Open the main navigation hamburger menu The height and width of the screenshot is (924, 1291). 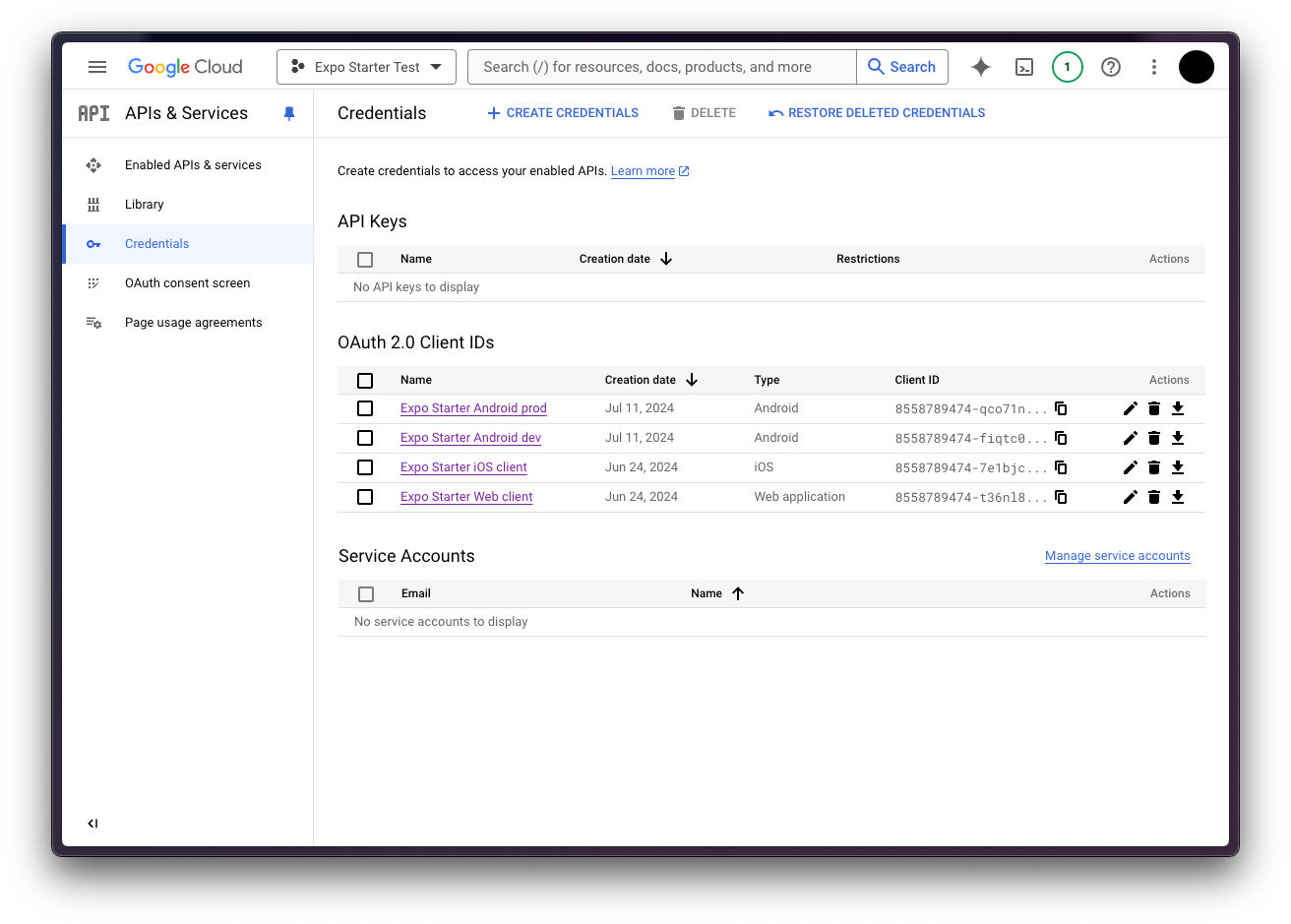pyautogui.click(x=96, y=67)
